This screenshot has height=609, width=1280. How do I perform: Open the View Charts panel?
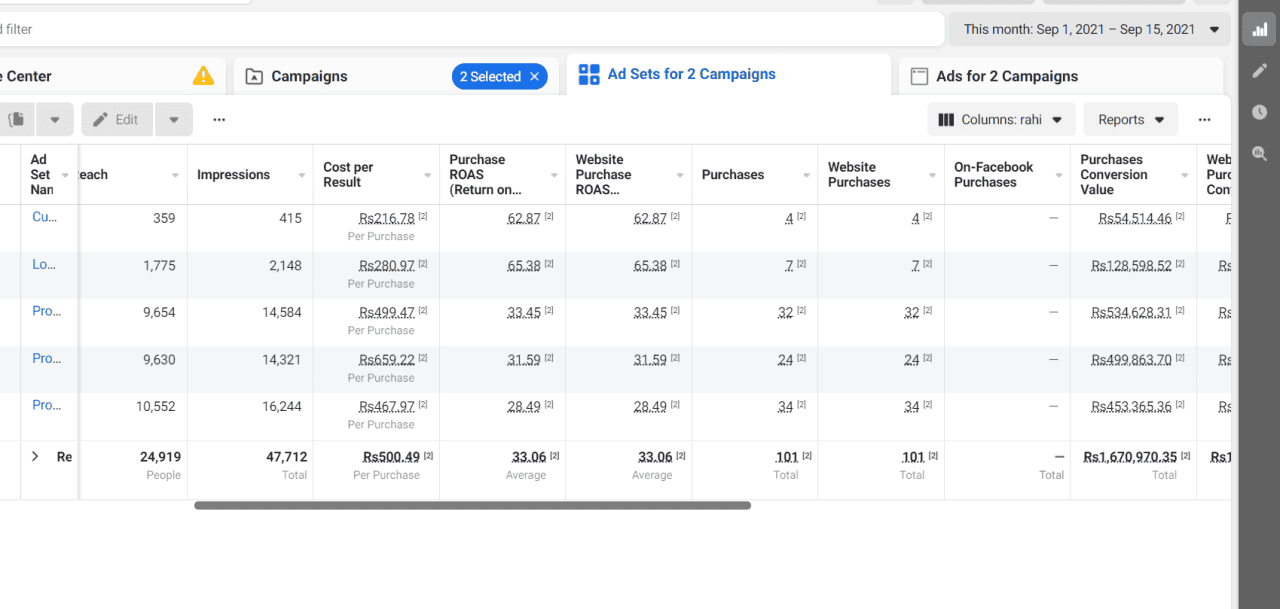1258,28
